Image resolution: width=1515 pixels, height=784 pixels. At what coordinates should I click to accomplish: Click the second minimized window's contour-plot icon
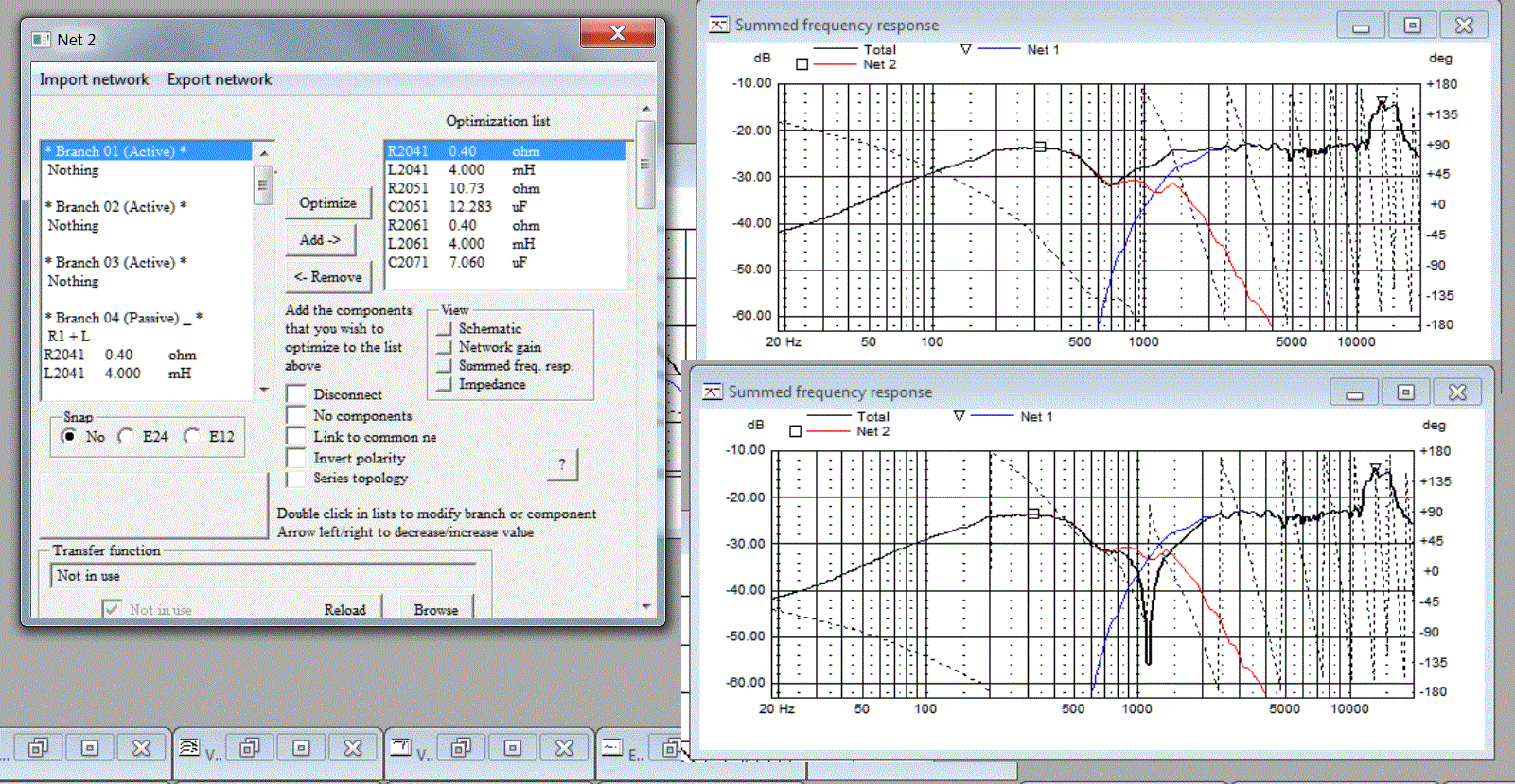pyautogui.click(x=188, y=748)
